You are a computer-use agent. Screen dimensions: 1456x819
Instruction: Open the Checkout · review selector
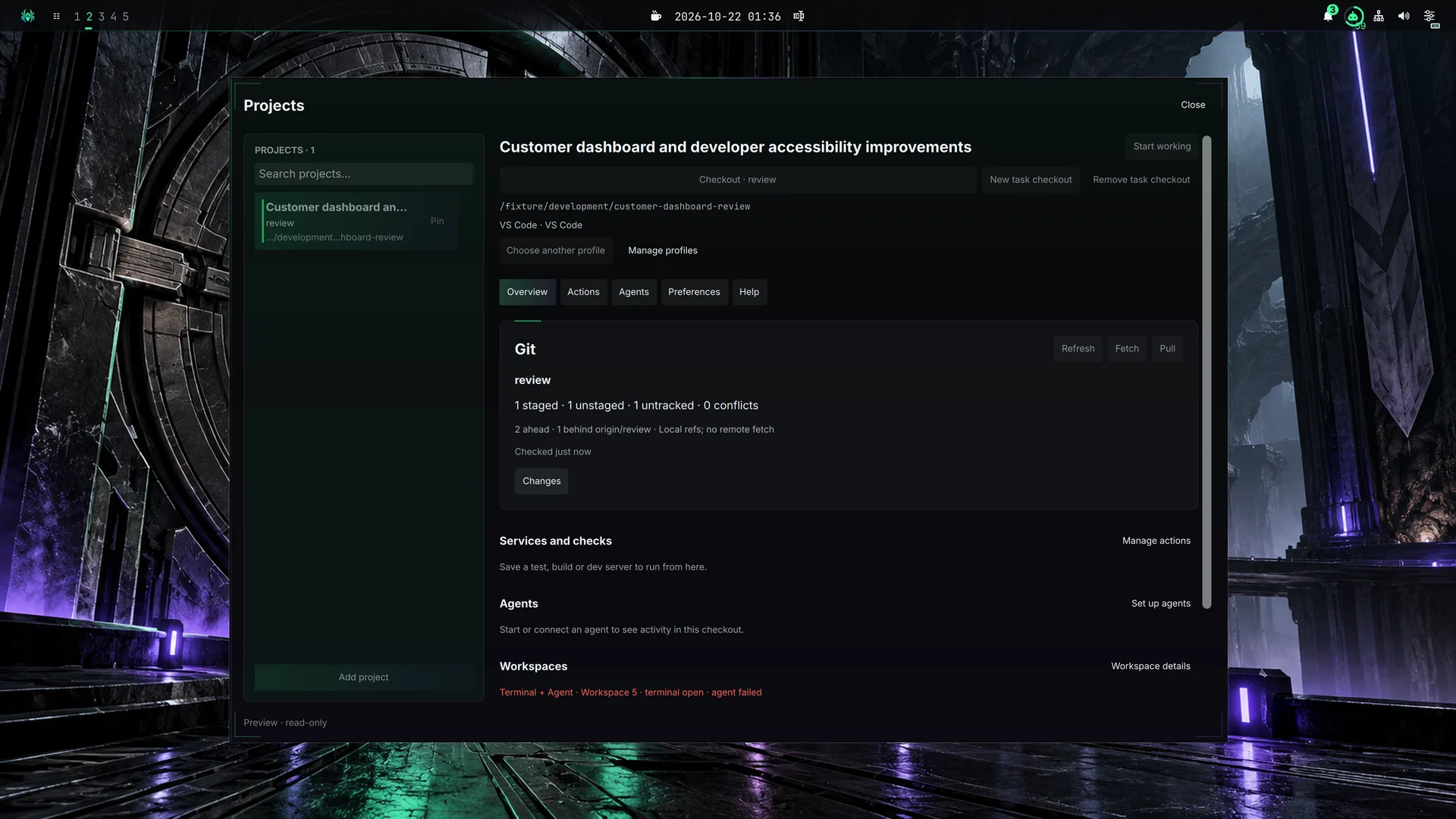[x=737, y=180]
